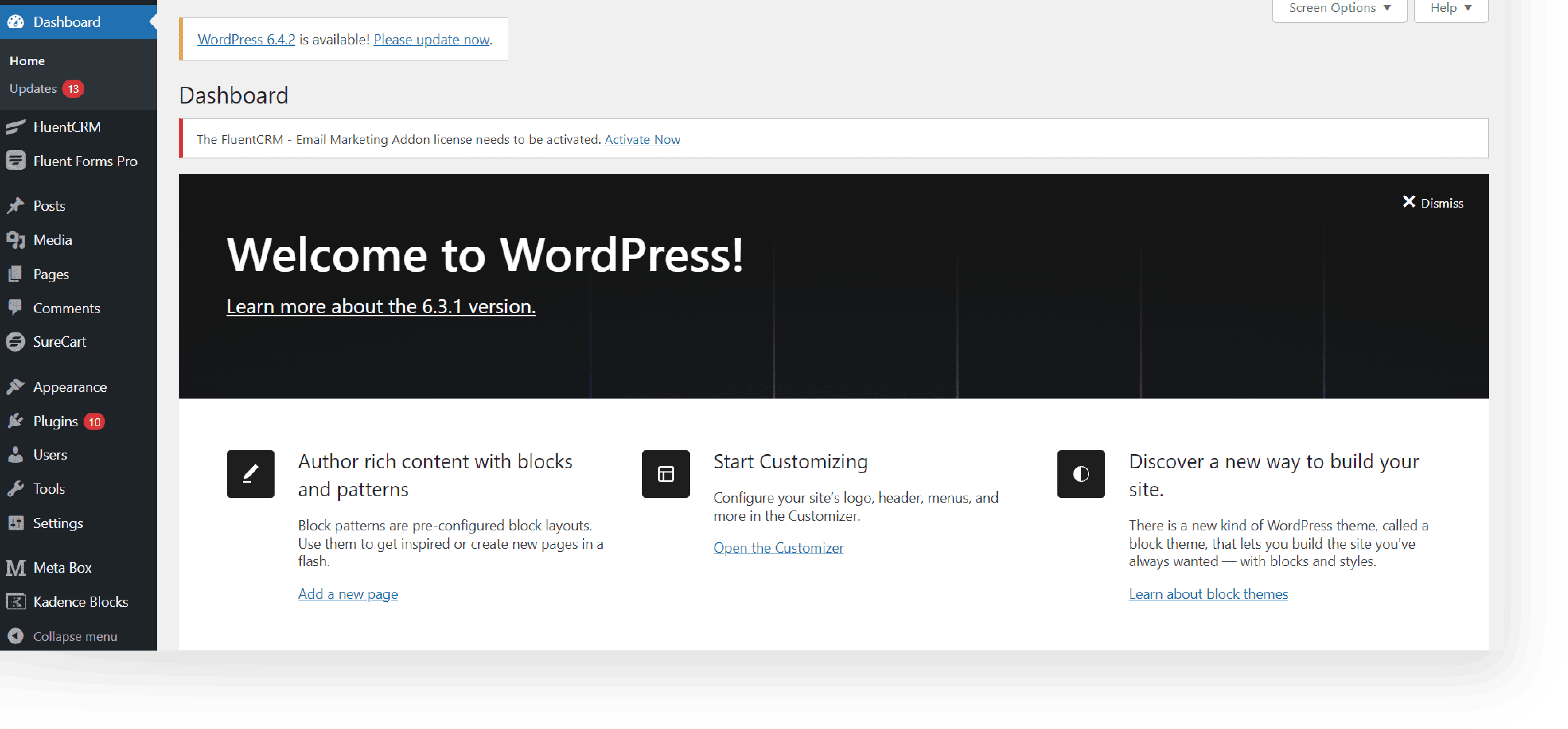Open the Updates submenu item
The width and height of the screenshot is (1568, 729).
[33, 89]
